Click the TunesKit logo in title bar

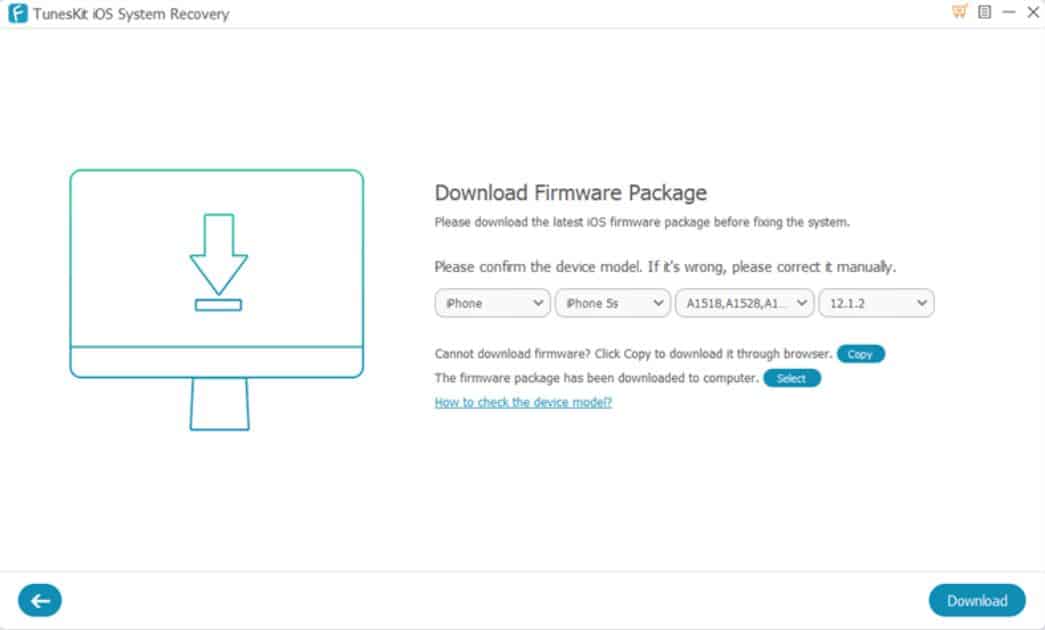pos(17,14)
